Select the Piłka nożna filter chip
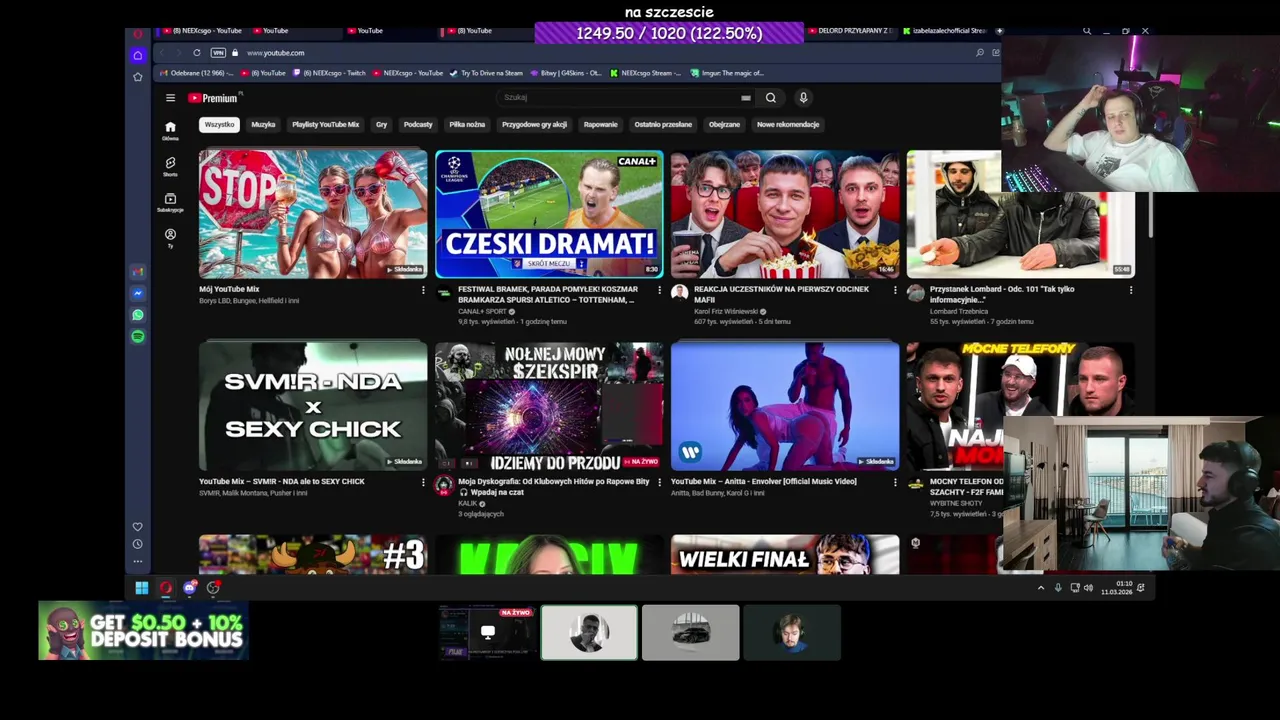 (x=467, y=125)
